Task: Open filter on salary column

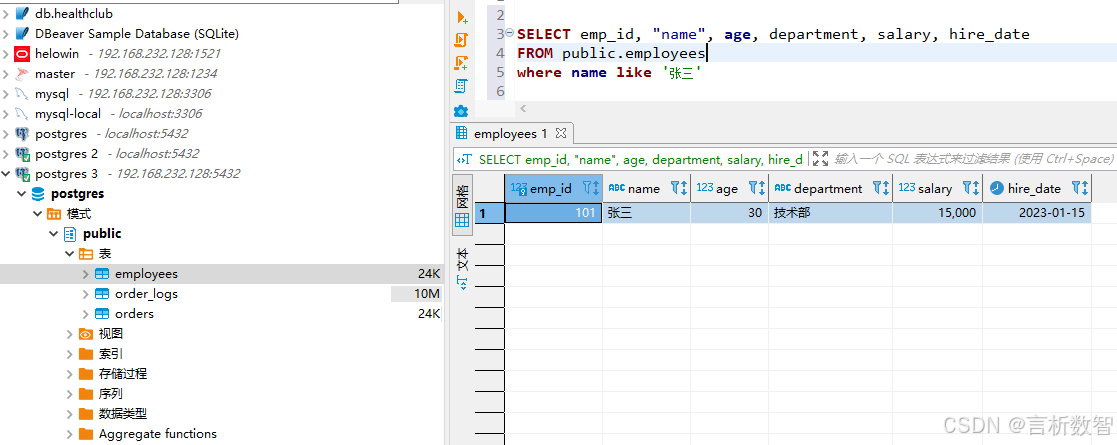Action: [x=967, y=188]
